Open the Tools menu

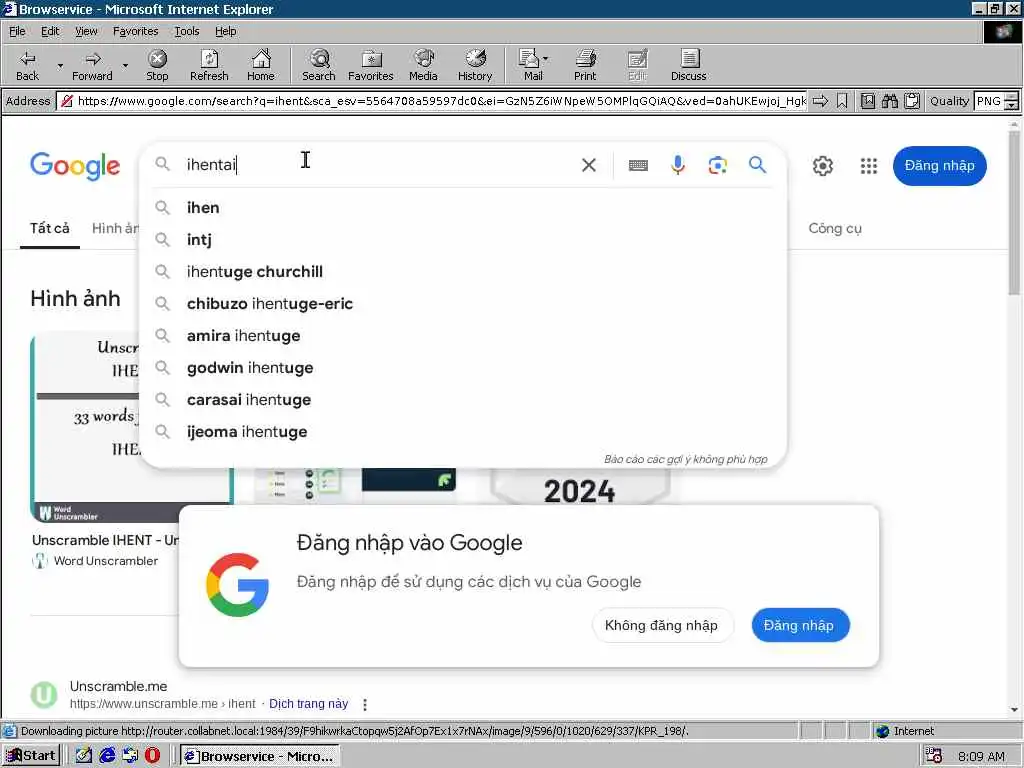pos(186,31)
